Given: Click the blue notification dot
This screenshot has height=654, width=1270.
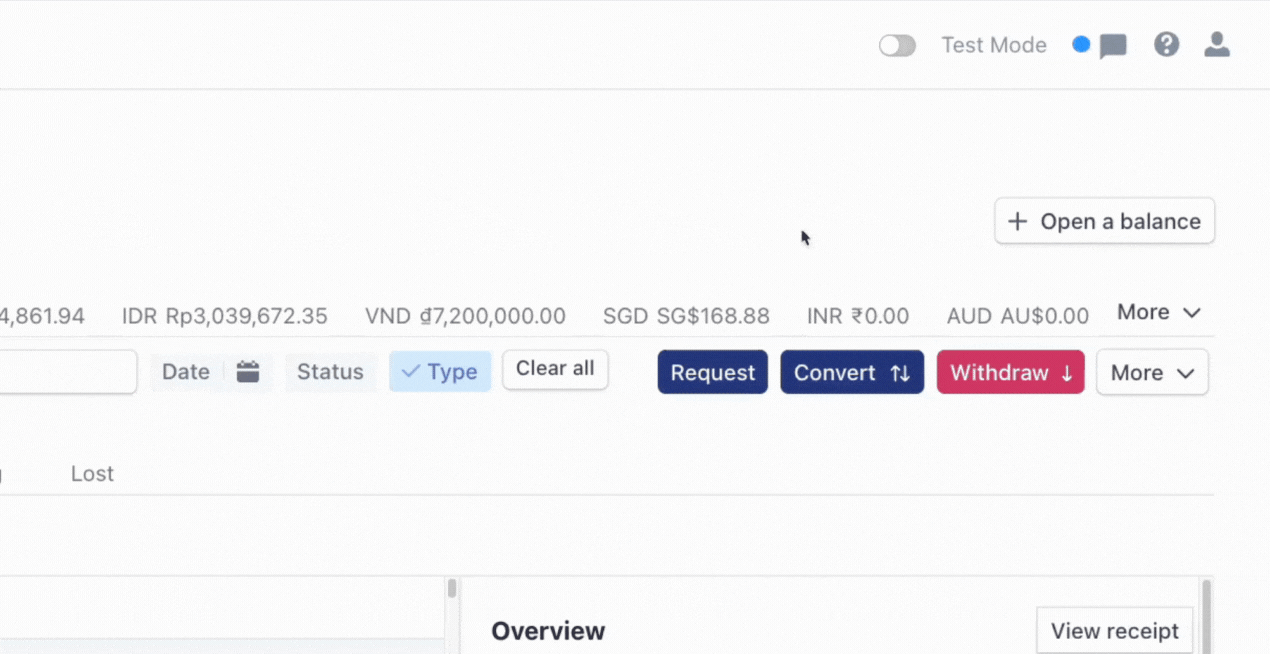Looking at the screenshot, I should 1081,44.
